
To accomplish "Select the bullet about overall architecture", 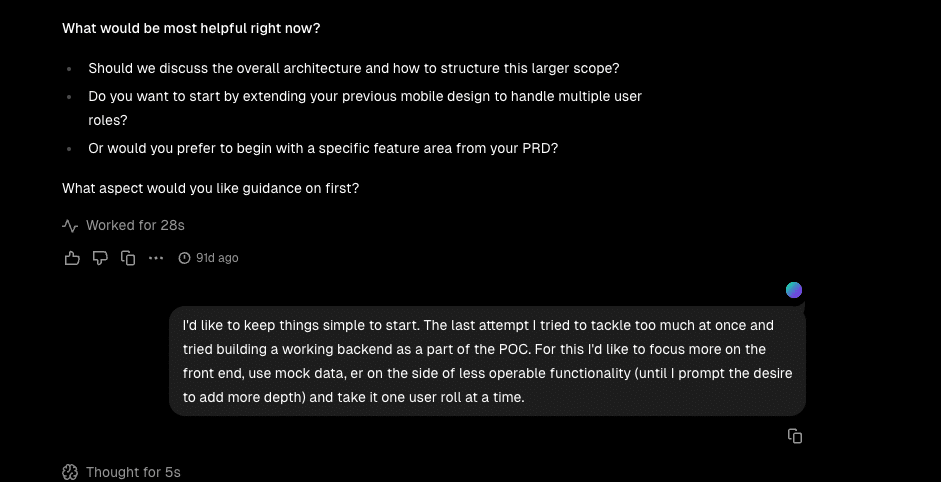I will [353, 69].
